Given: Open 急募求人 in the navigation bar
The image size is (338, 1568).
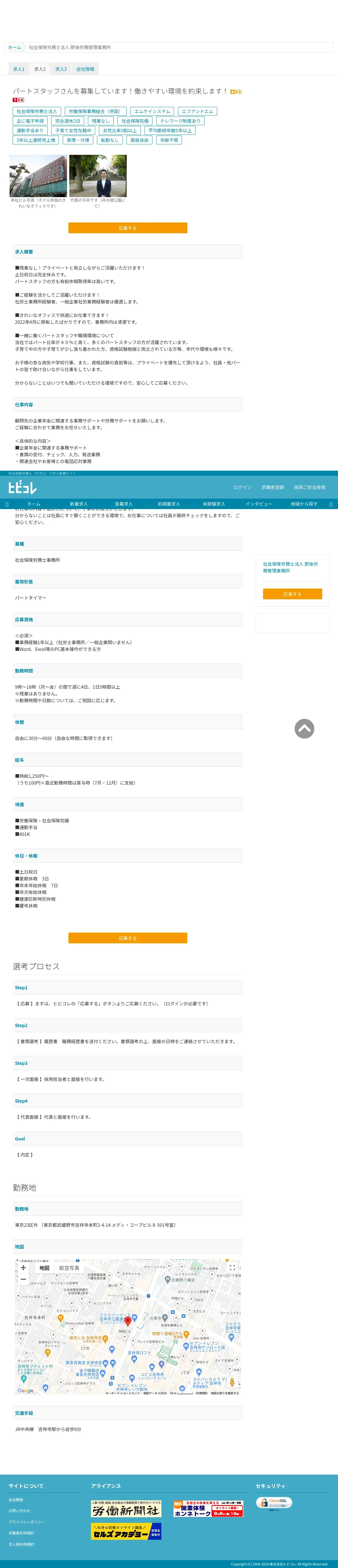Looking at the screenshot, I should point(123,504).
